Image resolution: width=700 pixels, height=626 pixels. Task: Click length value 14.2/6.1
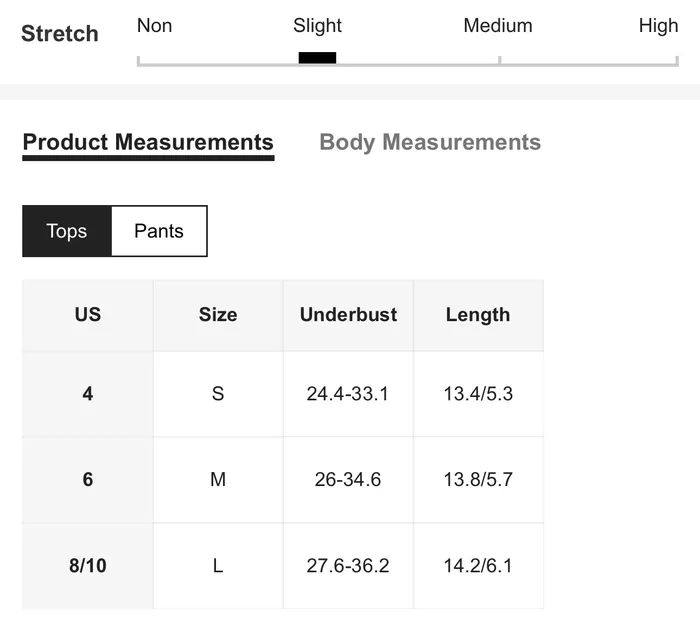click(478, 566)
